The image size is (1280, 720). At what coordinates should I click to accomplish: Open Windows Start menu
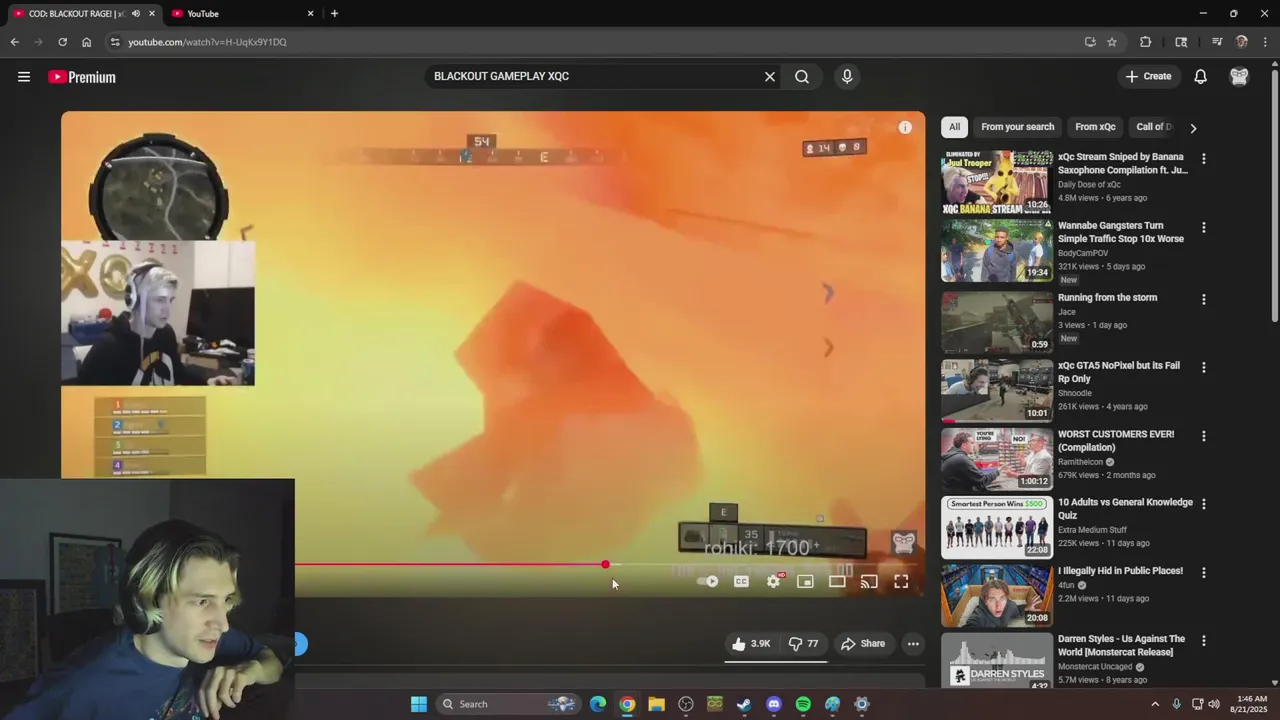[419, 704]
